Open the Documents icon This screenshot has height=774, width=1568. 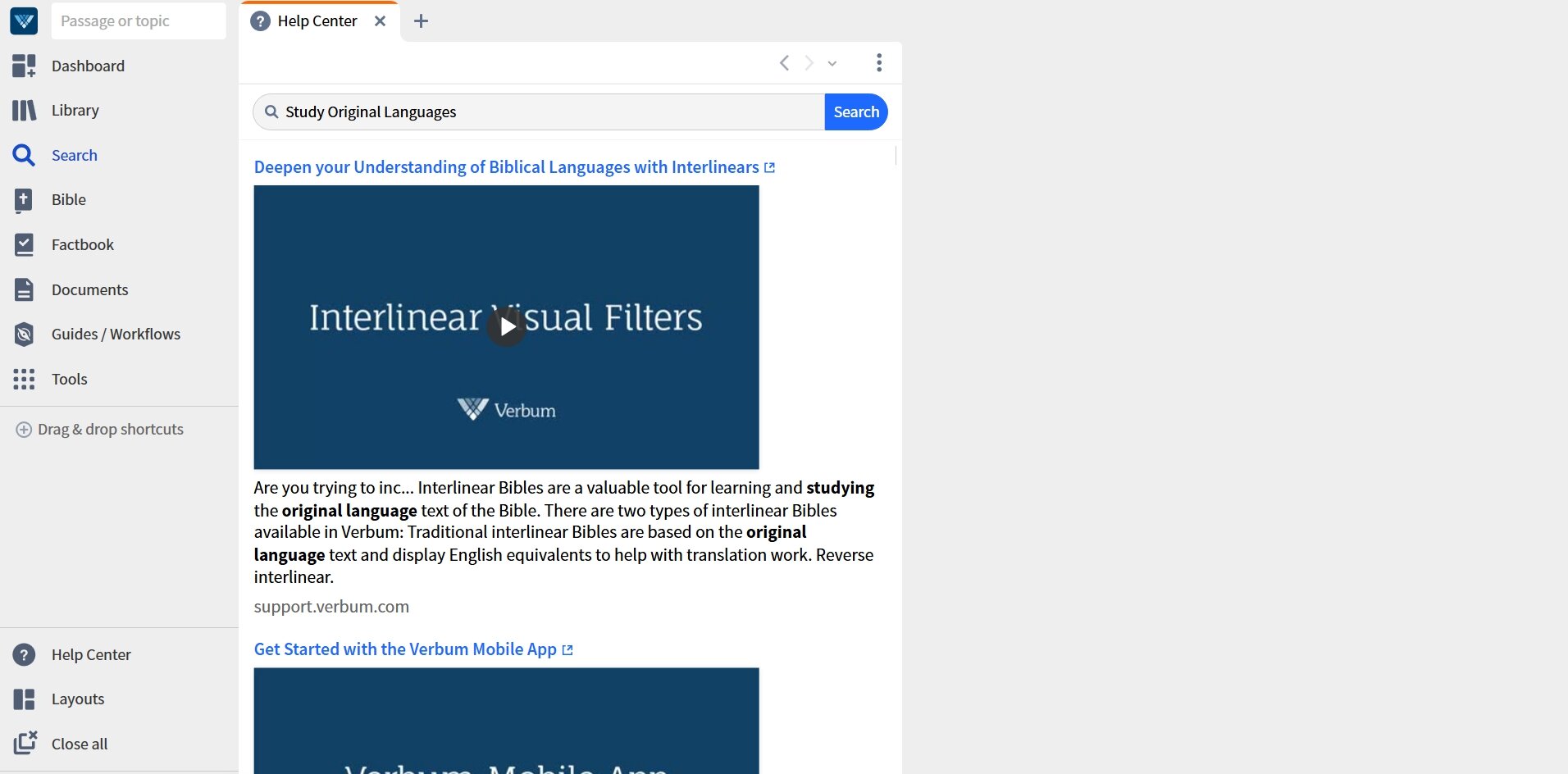tap(24, 289)
